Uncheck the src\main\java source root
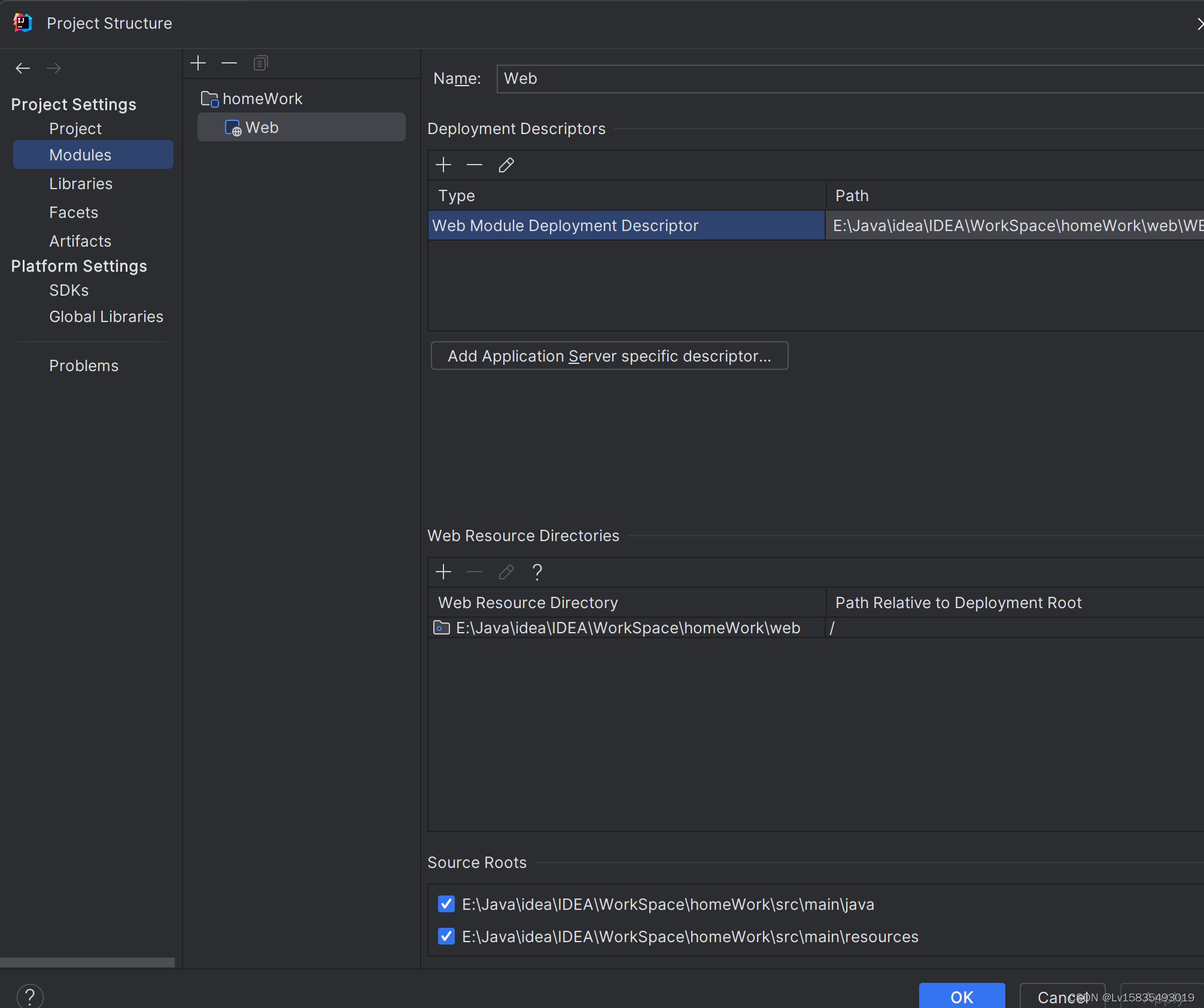The image size is (1204, 1008). [x=446, y=904]
